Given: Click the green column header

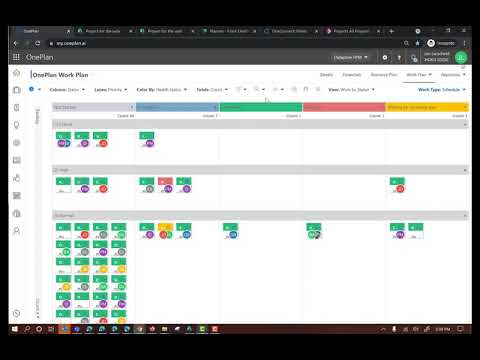Looking at the screenshot, I should tap(261, 107).
